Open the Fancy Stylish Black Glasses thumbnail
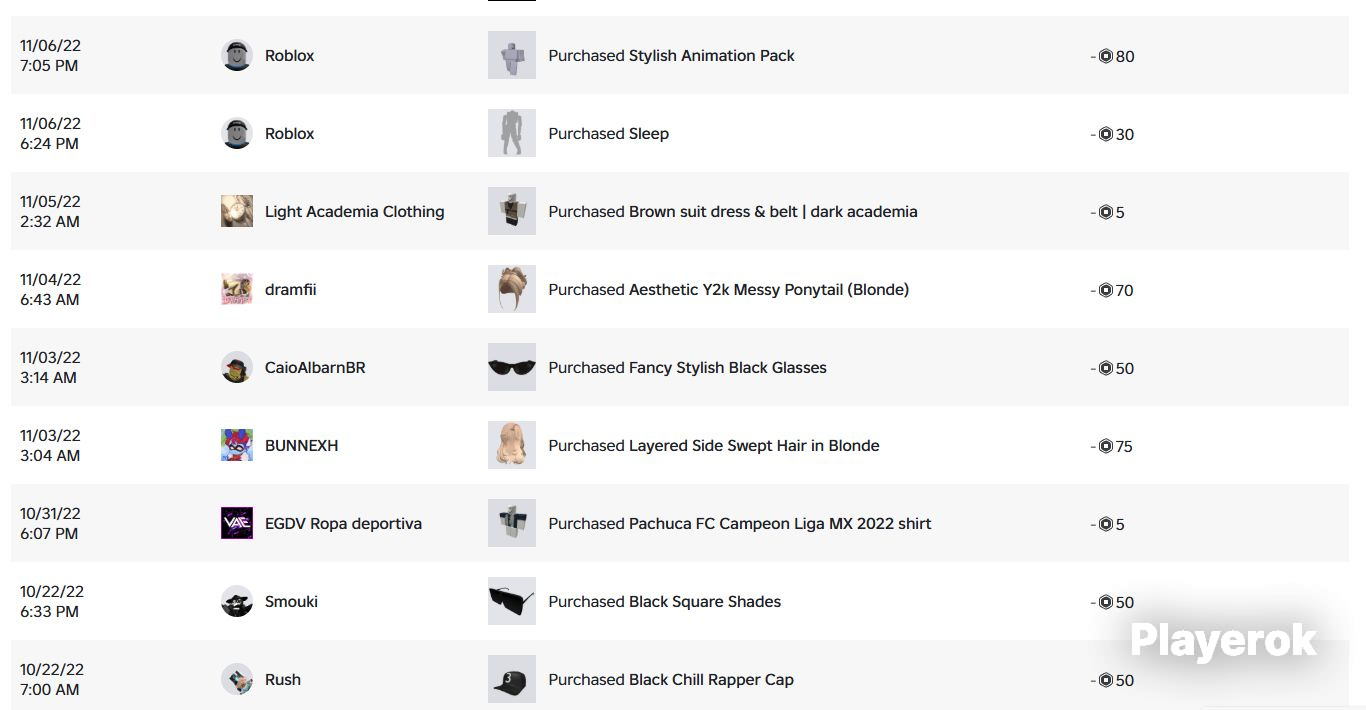1366x710 pixels. (x=512, y=367)
